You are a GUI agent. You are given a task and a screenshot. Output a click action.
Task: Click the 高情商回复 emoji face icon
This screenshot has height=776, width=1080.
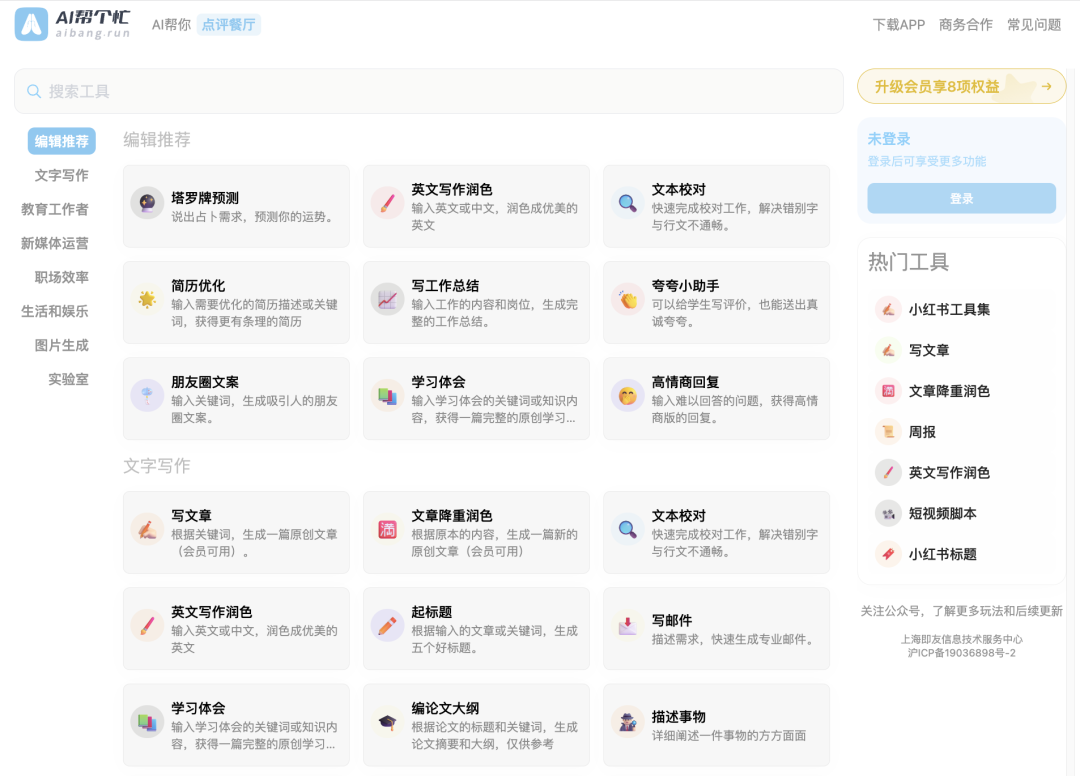(x=627, y=396)
